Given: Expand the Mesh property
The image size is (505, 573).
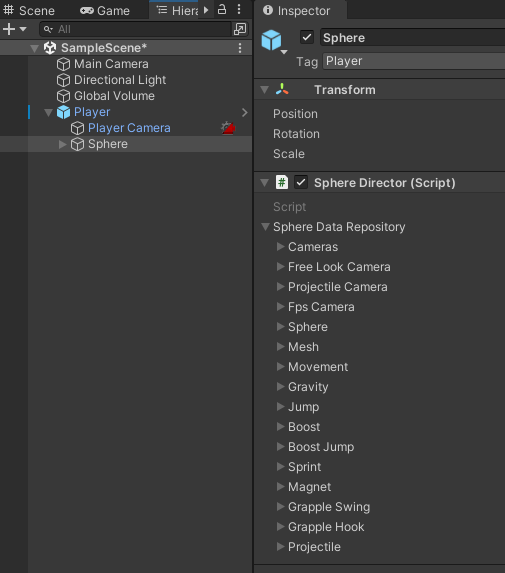Looking at the screenshot, I should 280,346.
